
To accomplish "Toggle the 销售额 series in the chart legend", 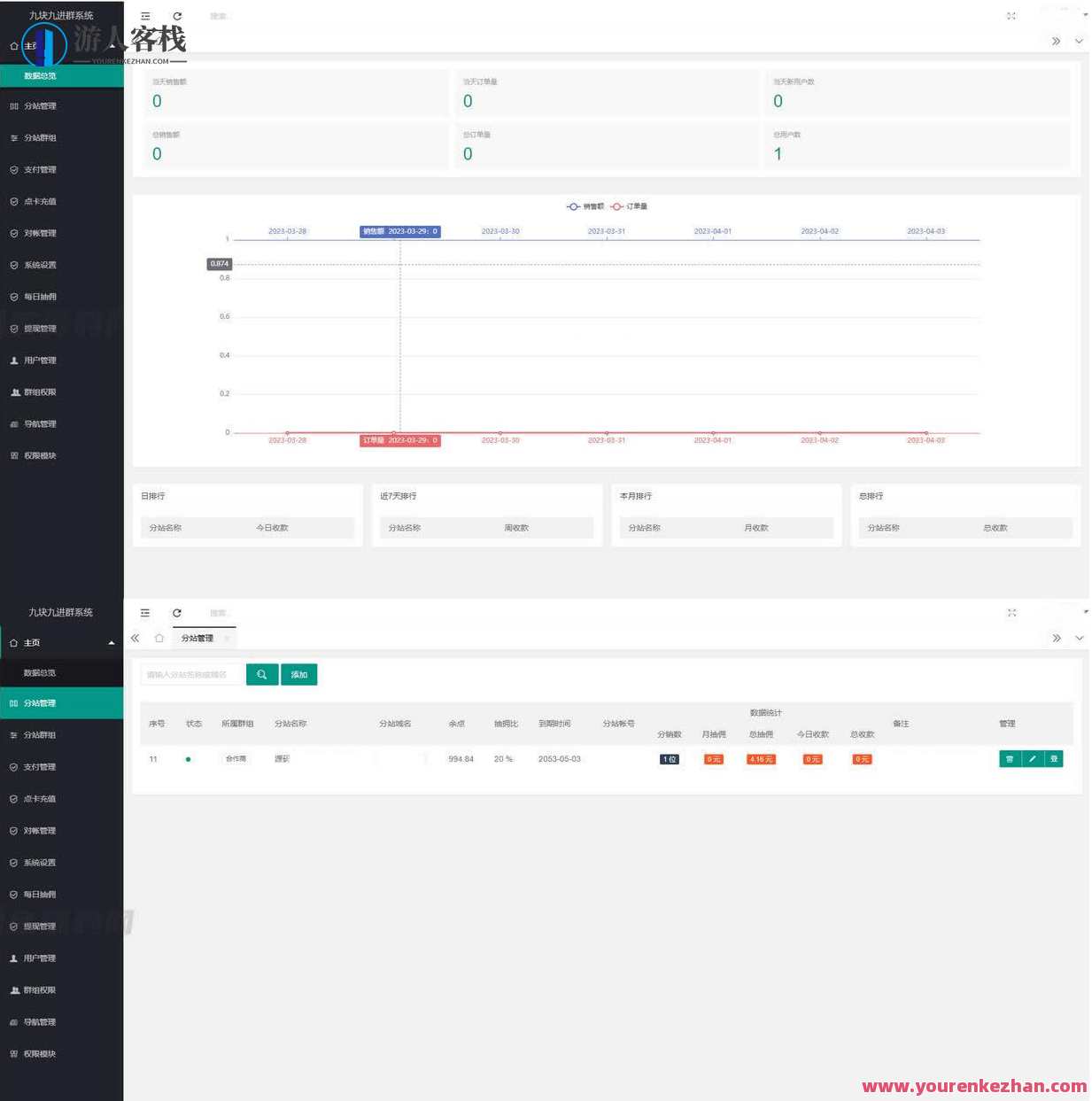I will [585, 206].
